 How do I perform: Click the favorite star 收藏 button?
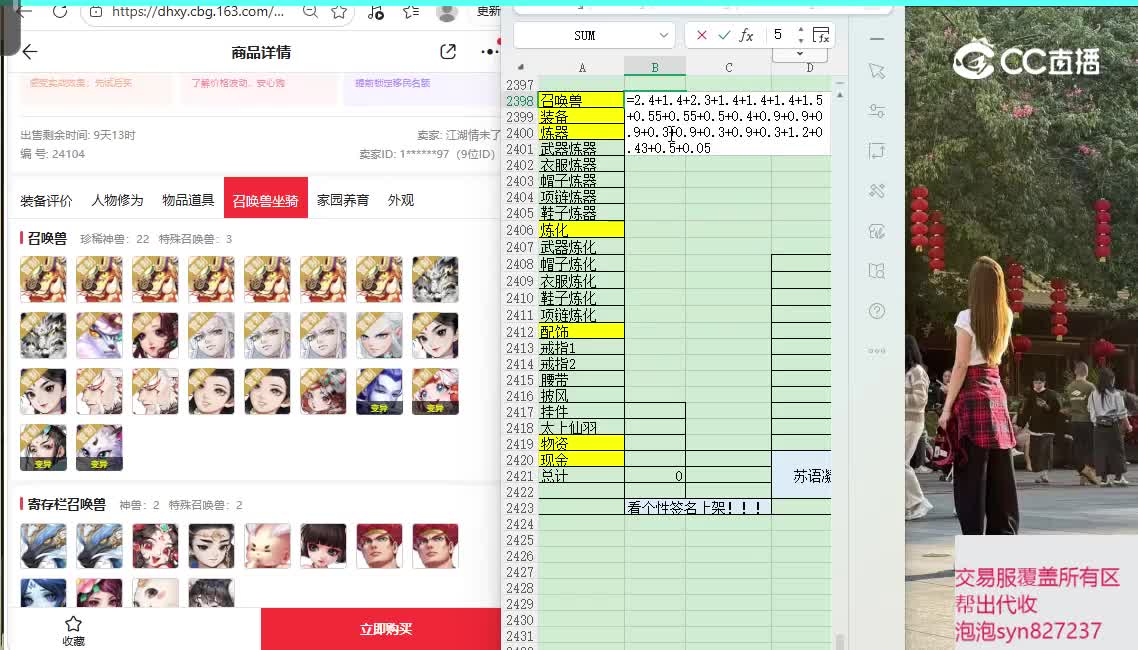tap(73, 629)
